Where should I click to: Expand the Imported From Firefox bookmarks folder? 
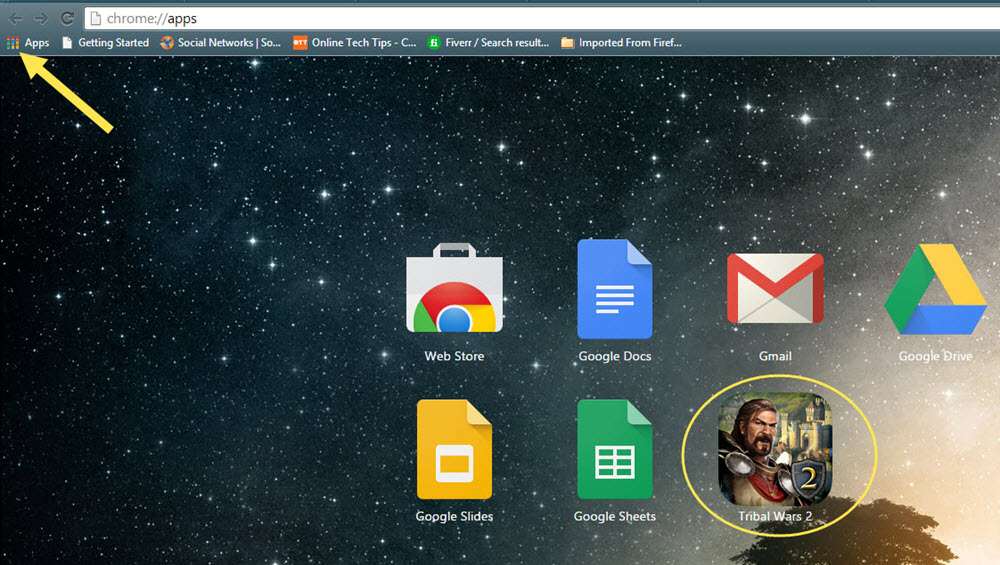[621, 43]
